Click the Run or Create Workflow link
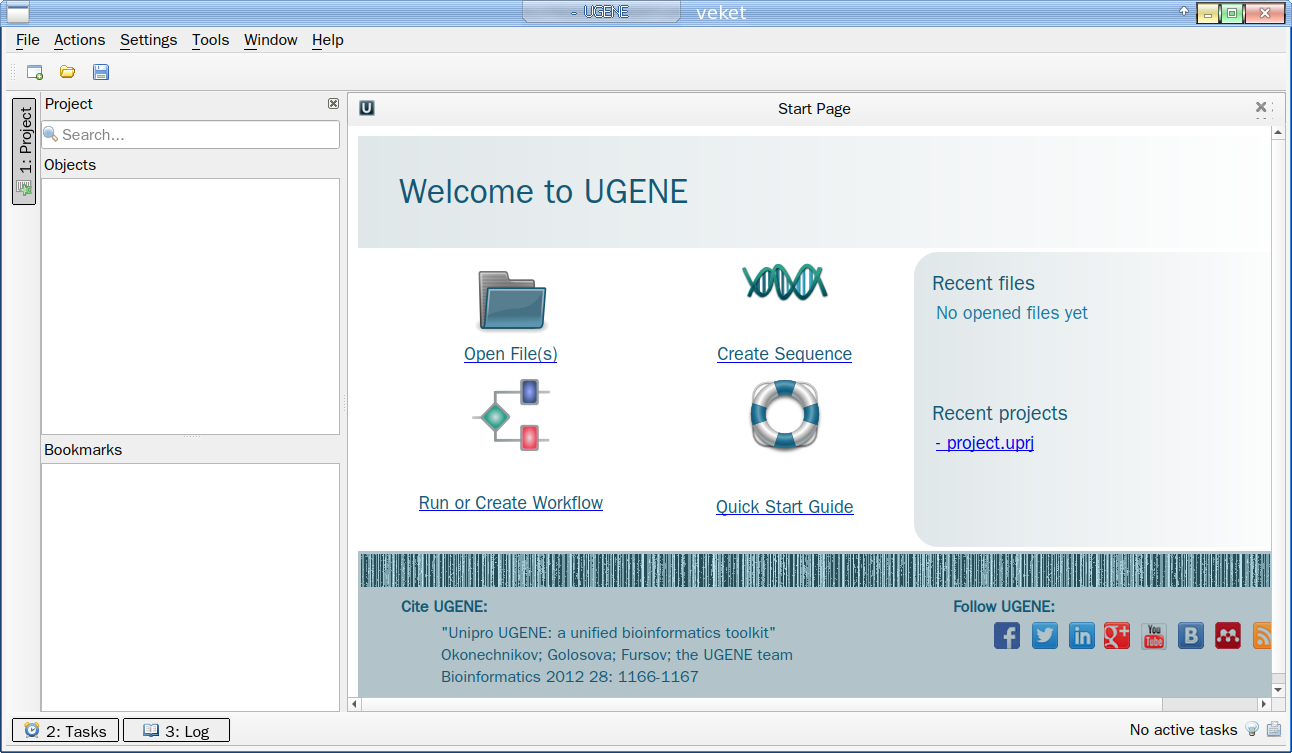This screenshot has height=753, width=1292. [511, 503]
